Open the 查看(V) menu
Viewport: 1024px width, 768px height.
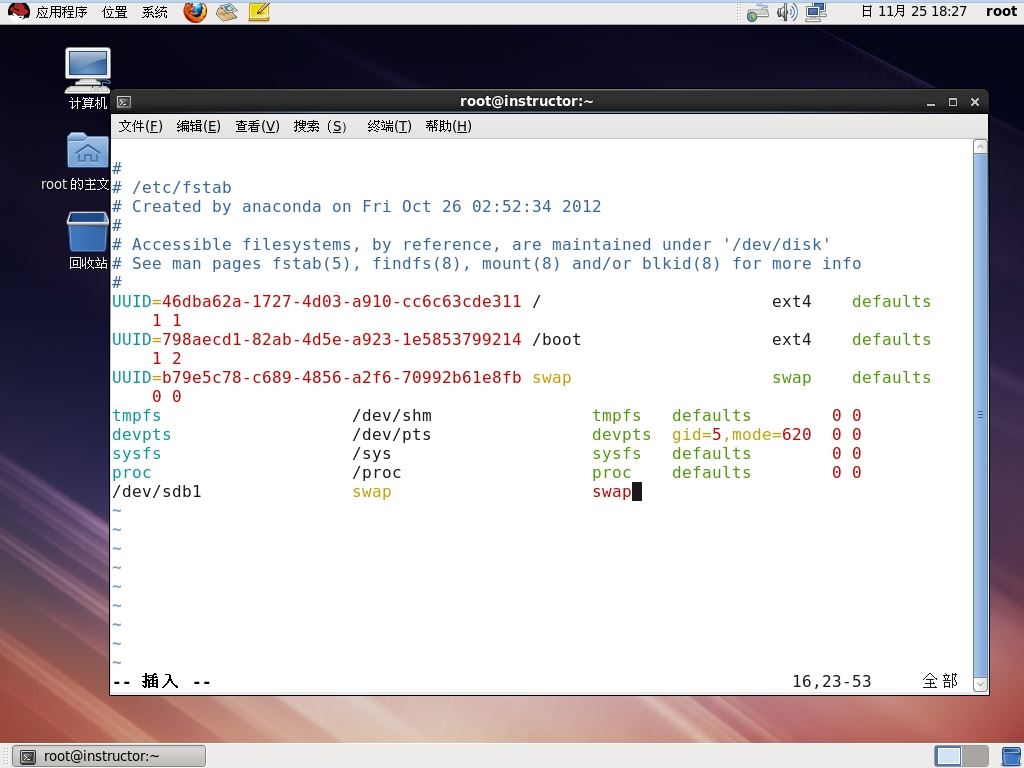pos(257,126)
